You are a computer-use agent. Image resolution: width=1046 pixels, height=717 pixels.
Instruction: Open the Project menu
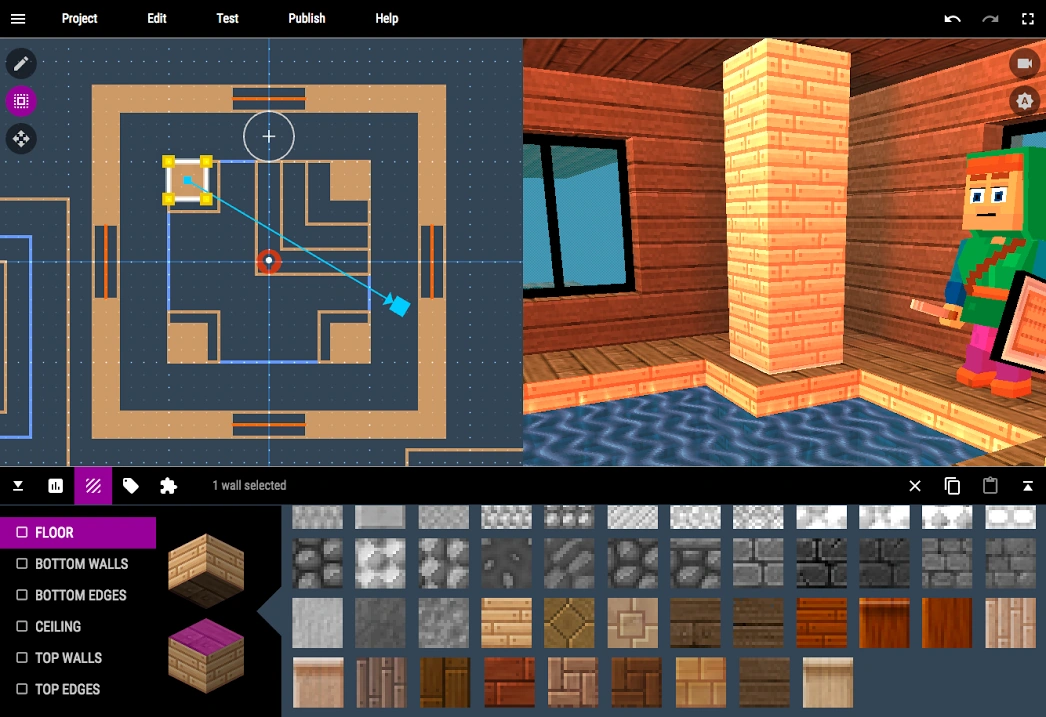click(79, 18)
